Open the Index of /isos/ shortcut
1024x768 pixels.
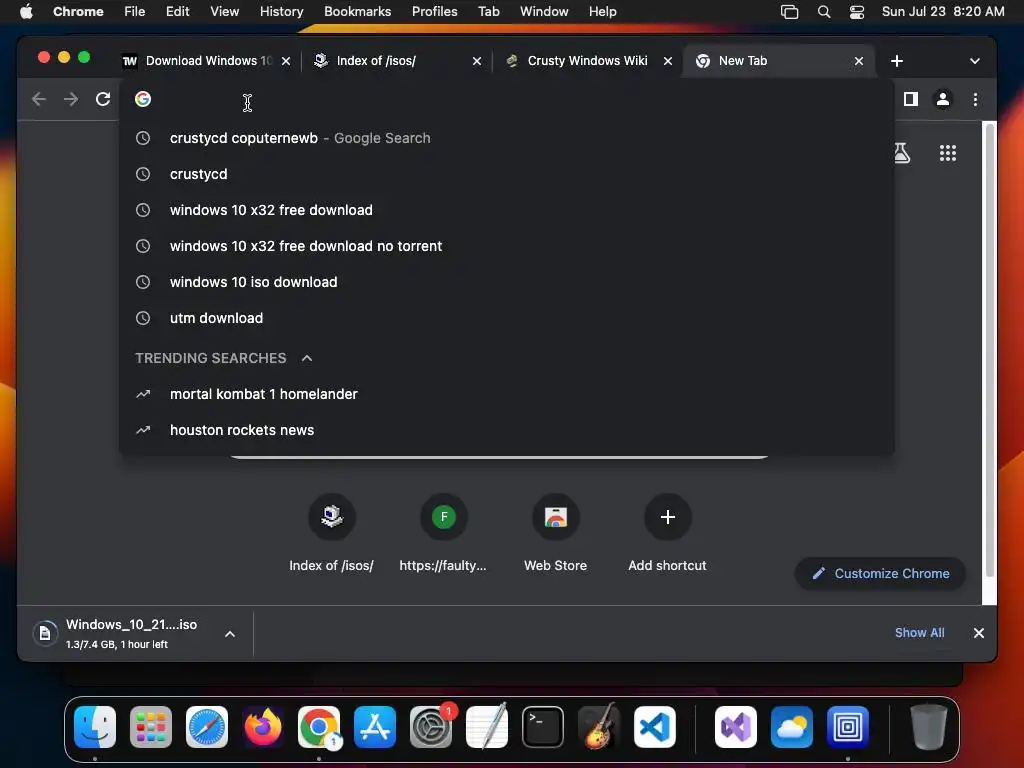332,534
